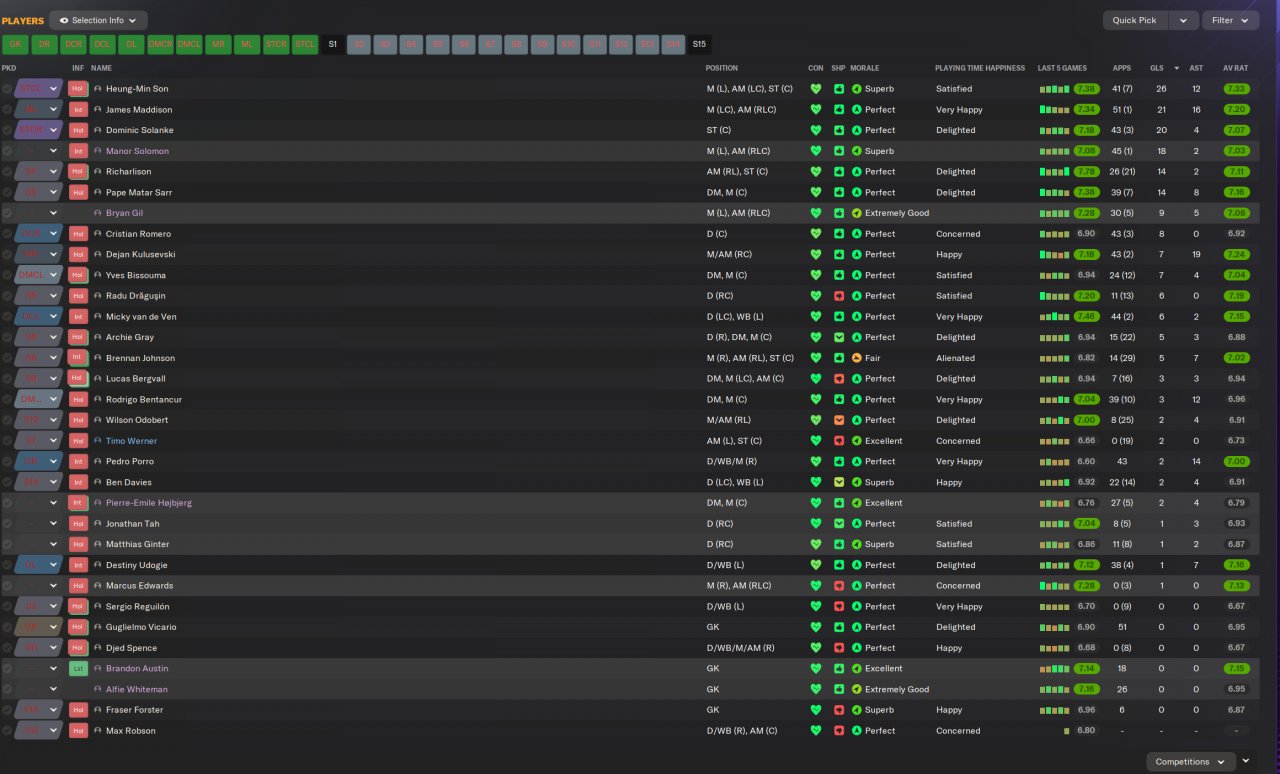Image resolution: width=1280 pixels, height=774 pixels.
Task: Click Brandon Austin's green Lst badge
Action: [78, 668]
